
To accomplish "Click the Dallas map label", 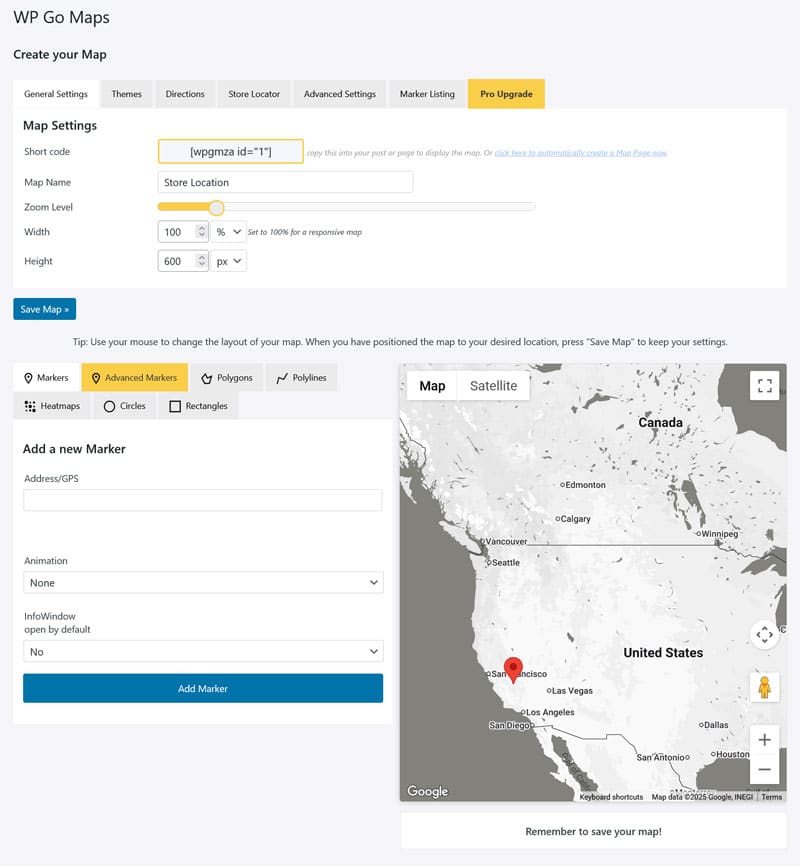I will tap(716, 725).
